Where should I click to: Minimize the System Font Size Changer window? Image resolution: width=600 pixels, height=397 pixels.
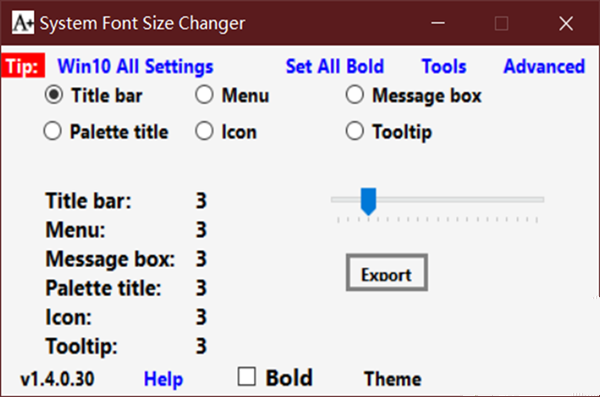click(x=438, y=23)
